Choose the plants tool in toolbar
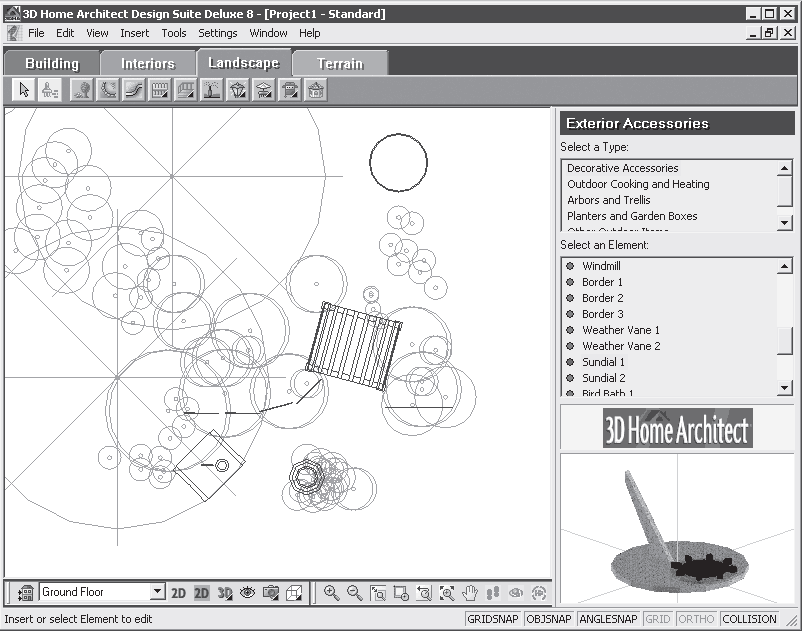The image size is (802, 632). 82,90
